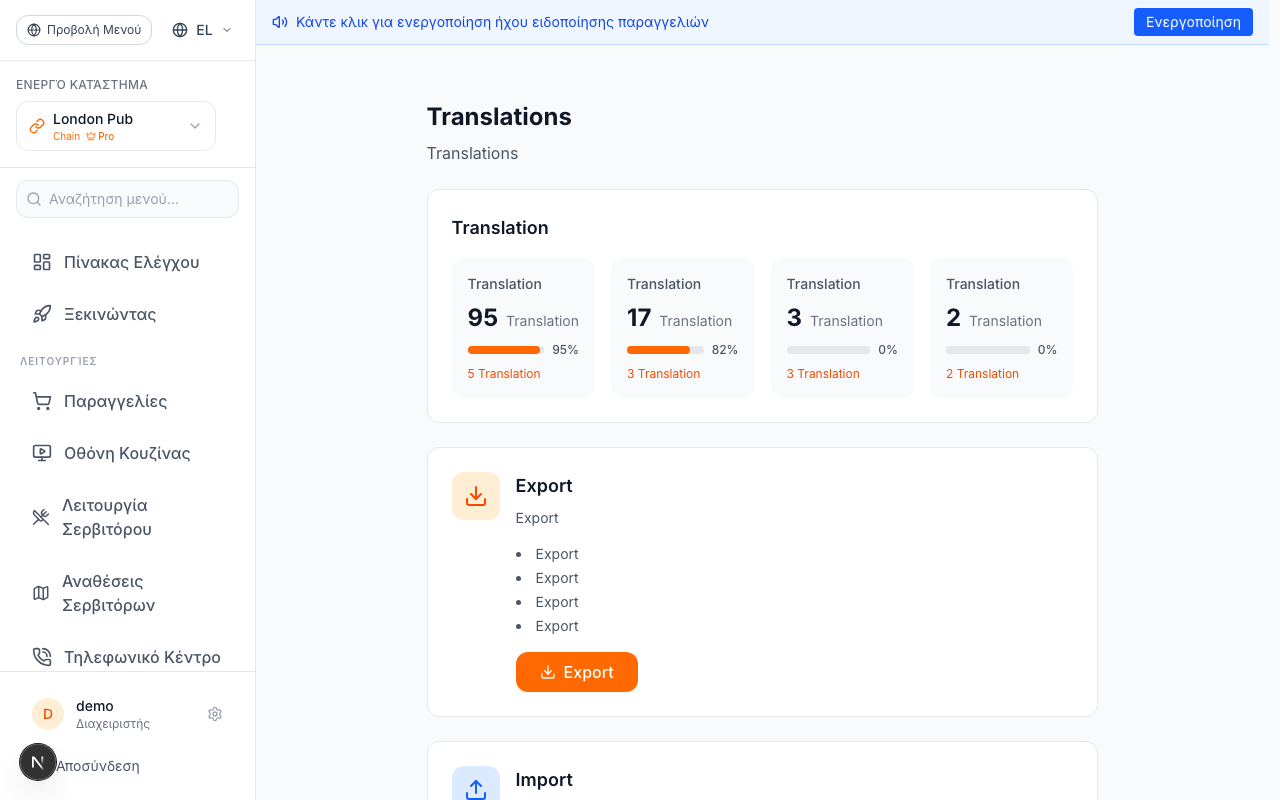1280x800 pixels.
Task: Click the blue upload icon in Import card
Action: coord(476,788)
